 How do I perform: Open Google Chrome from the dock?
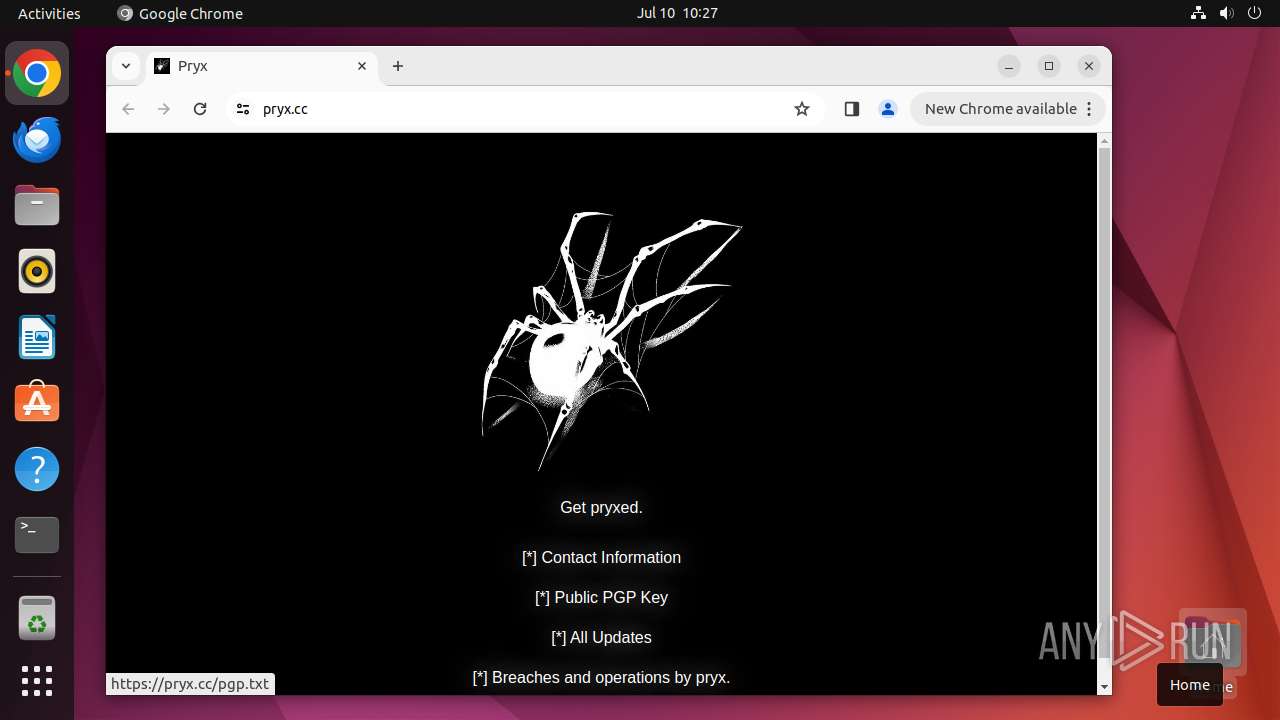[37, 73]
